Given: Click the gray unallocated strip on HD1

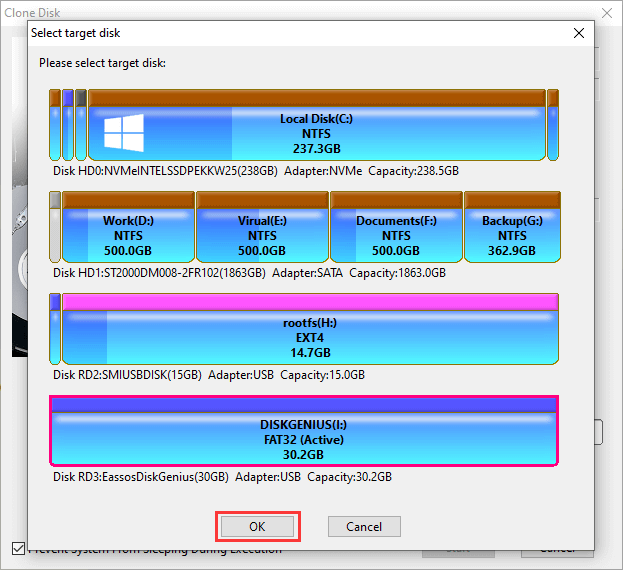Looking at the screenshot, I should pos(55,228).
